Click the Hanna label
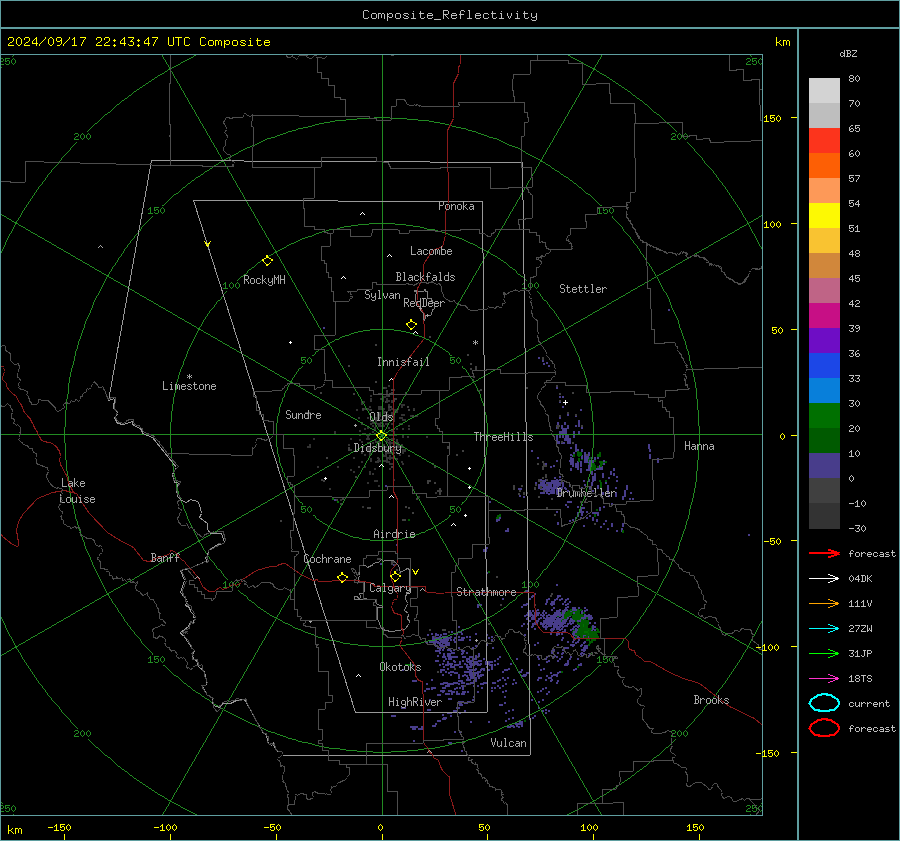 click(699, 446)
